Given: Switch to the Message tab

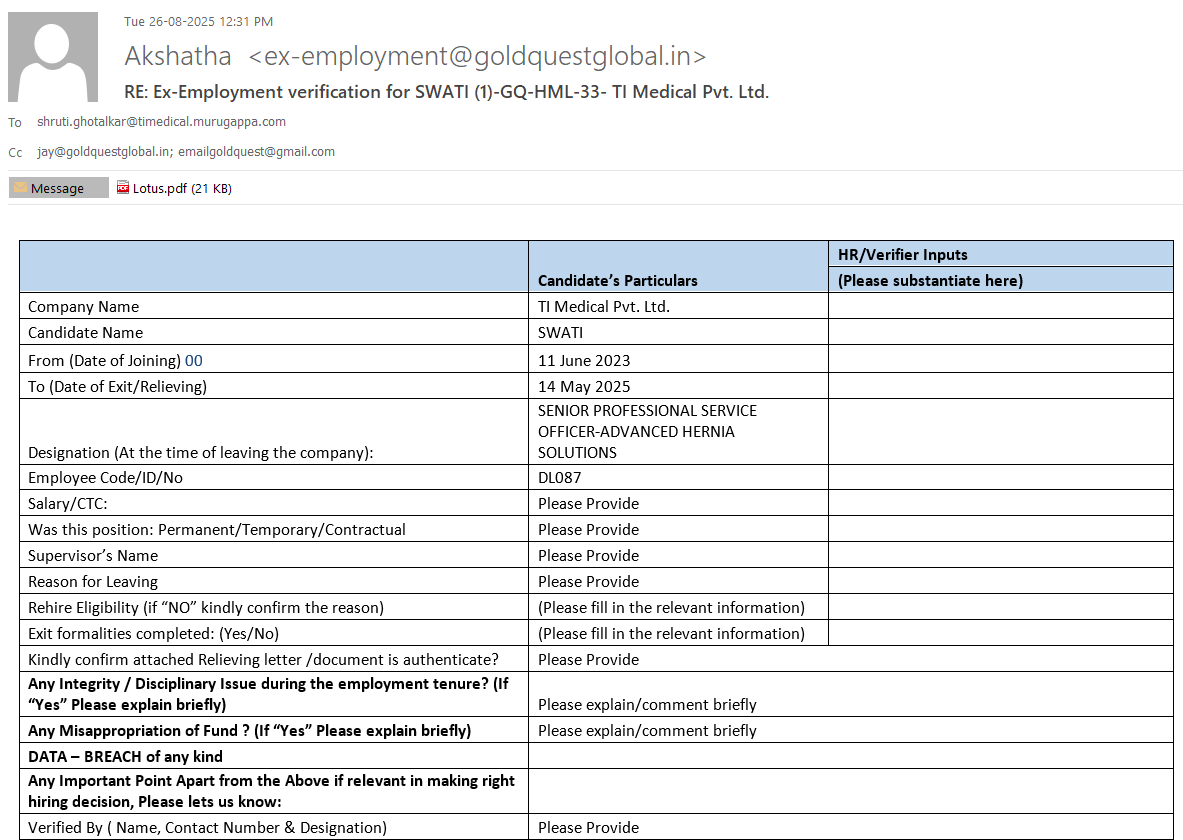Looking at the screenshot, I should pyautogui.click(x=59, y=188).
